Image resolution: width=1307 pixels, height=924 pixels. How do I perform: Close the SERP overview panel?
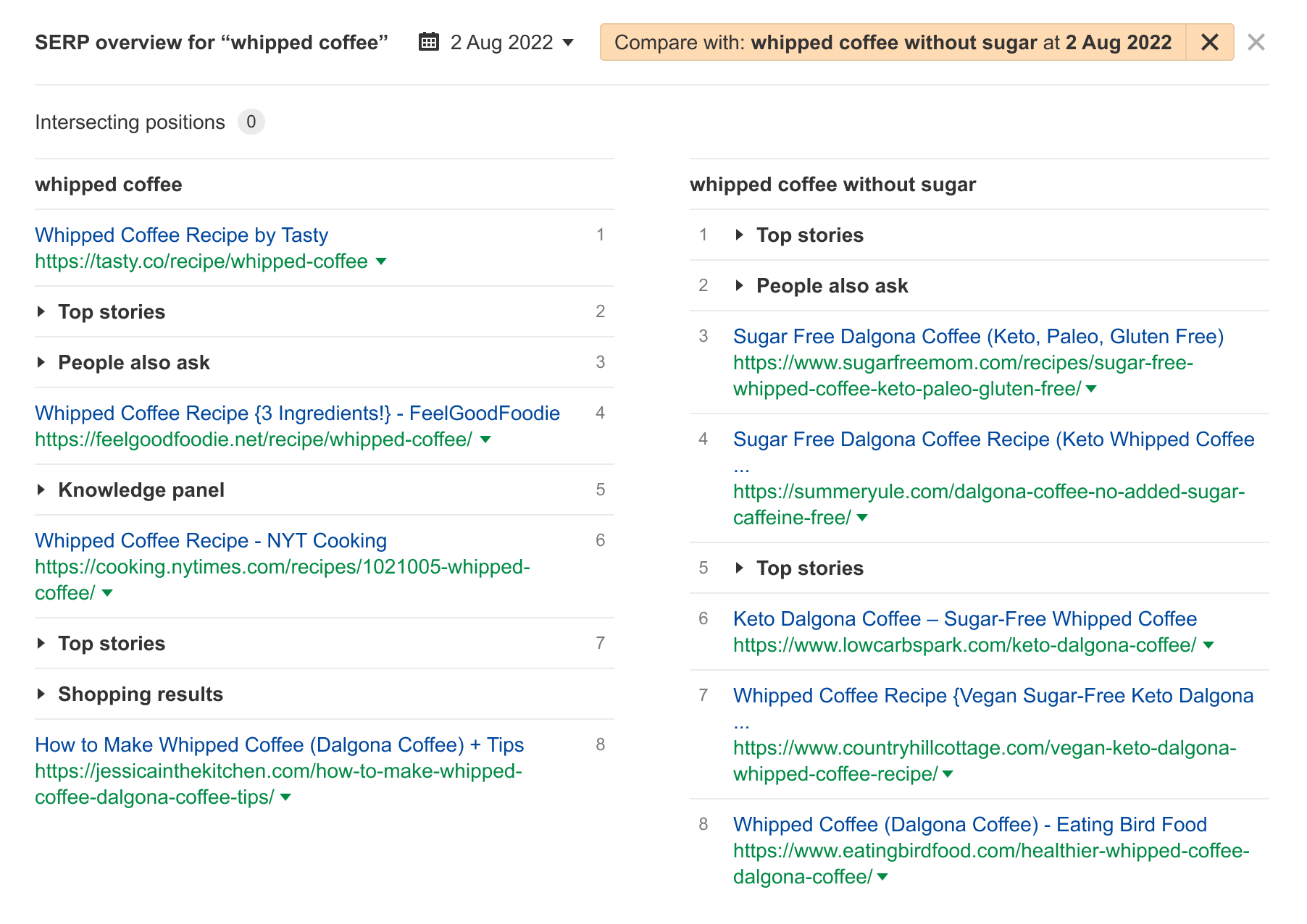coord(1257,42)
